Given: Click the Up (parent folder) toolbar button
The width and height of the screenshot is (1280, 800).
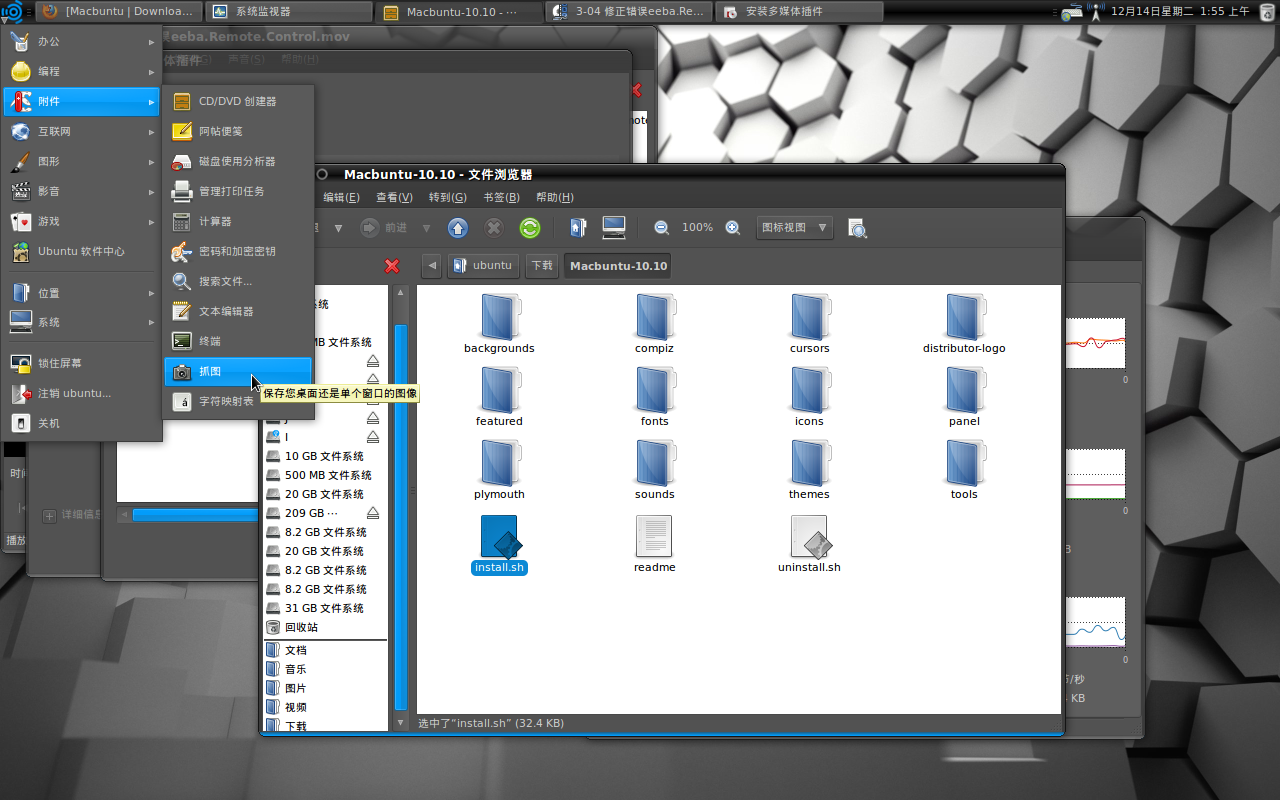Looking at the screenshot, I should tap(458, 228).
